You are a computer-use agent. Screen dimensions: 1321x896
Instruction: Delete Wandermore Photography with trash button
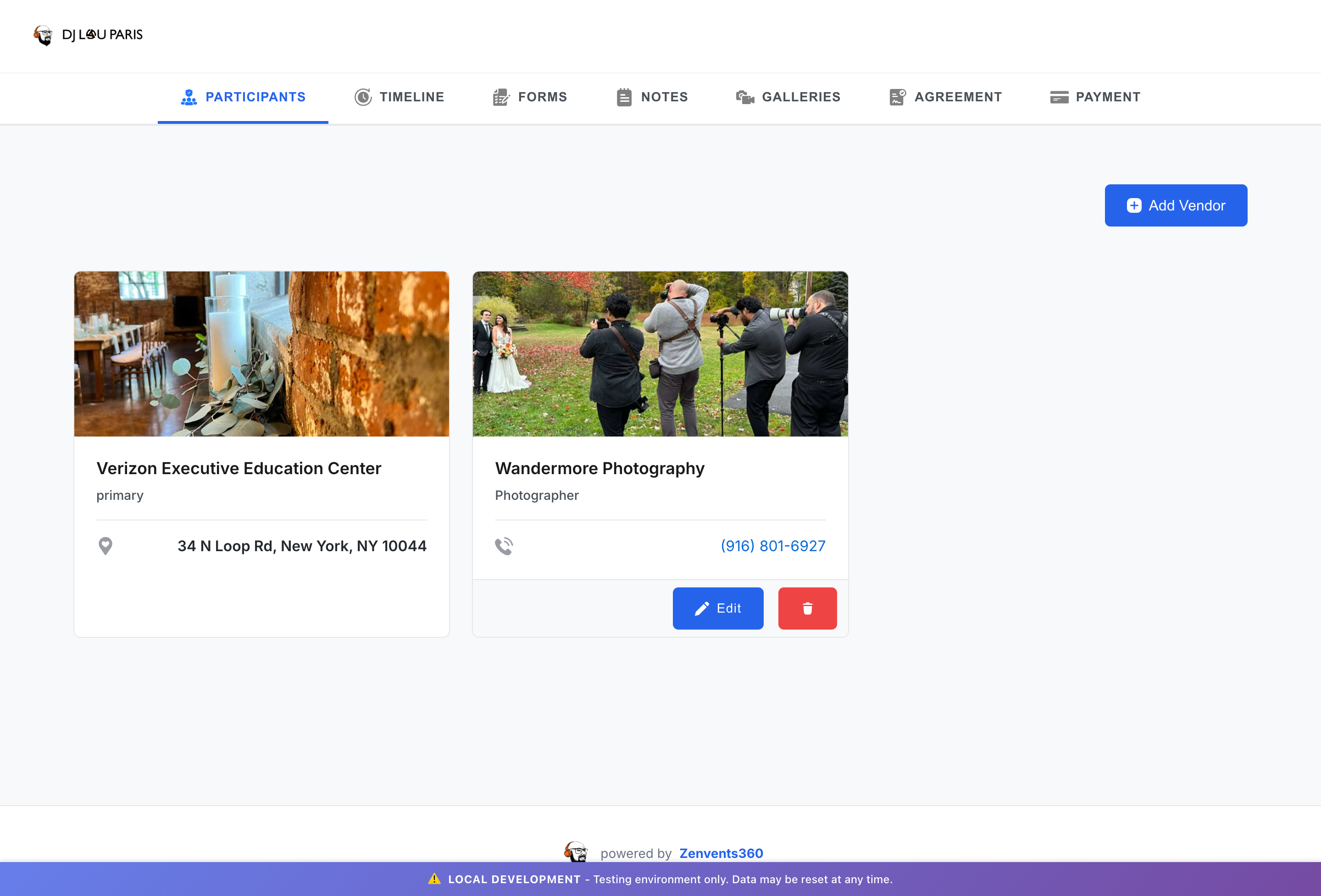pyautogui.click(x=807, y=608)
